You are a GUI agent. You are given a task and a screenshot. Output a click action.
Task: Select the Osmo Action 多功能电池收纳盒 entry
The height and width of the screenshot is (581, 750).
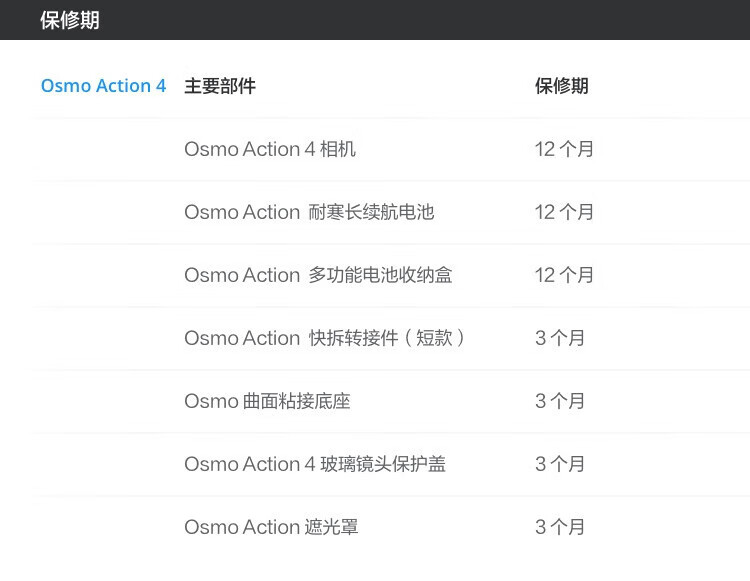(318, 275)
